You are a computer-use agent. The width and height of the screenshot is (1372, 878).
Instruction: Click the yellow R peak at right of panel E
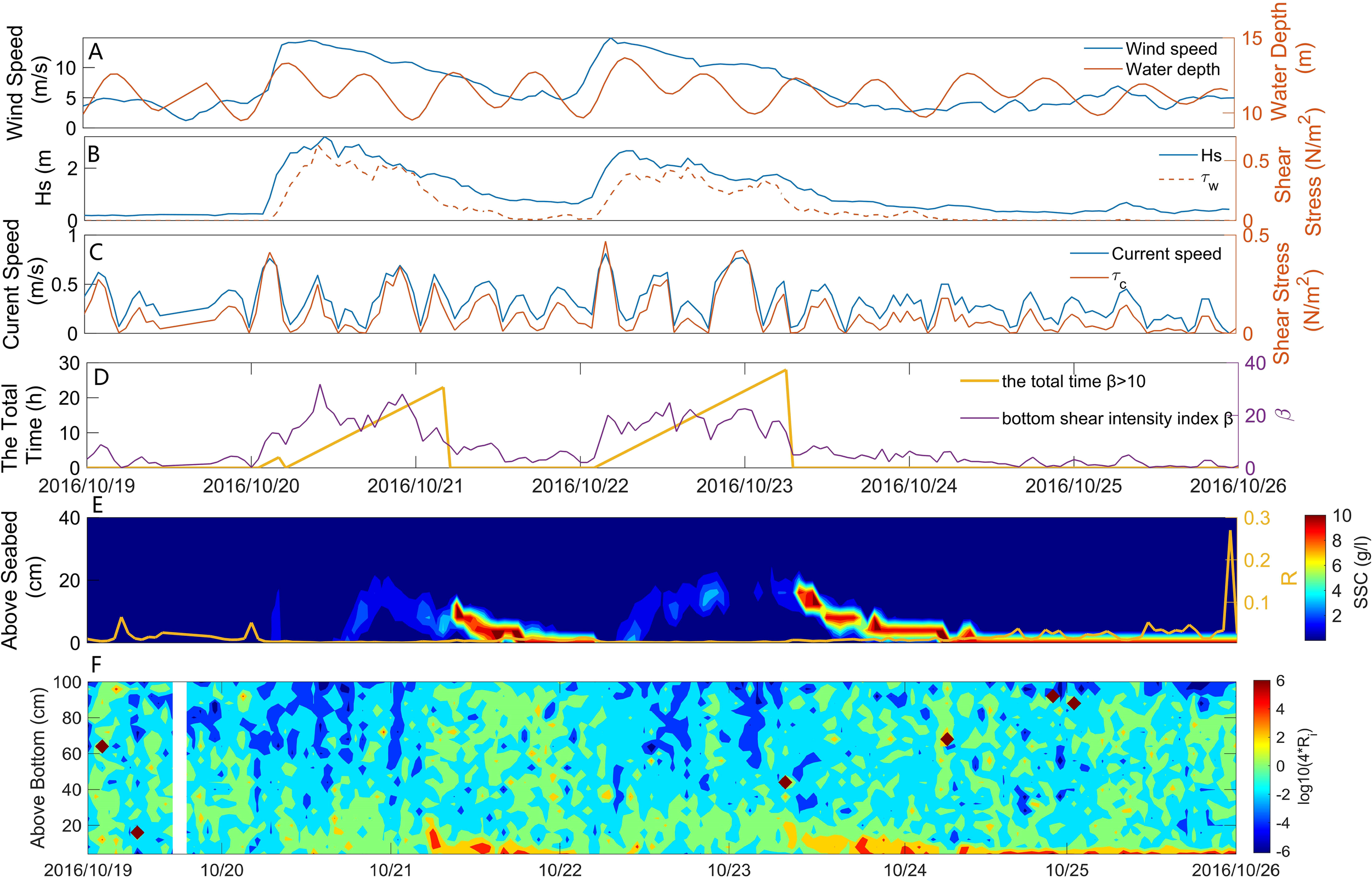pyautogui.click(x=1230, y=533)
